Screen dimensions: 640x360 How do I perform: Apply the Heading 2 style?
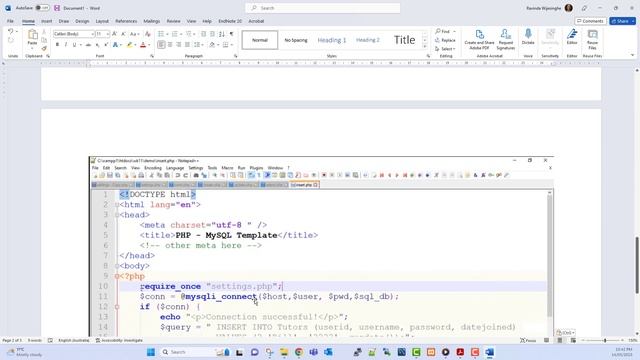point(367,40)
